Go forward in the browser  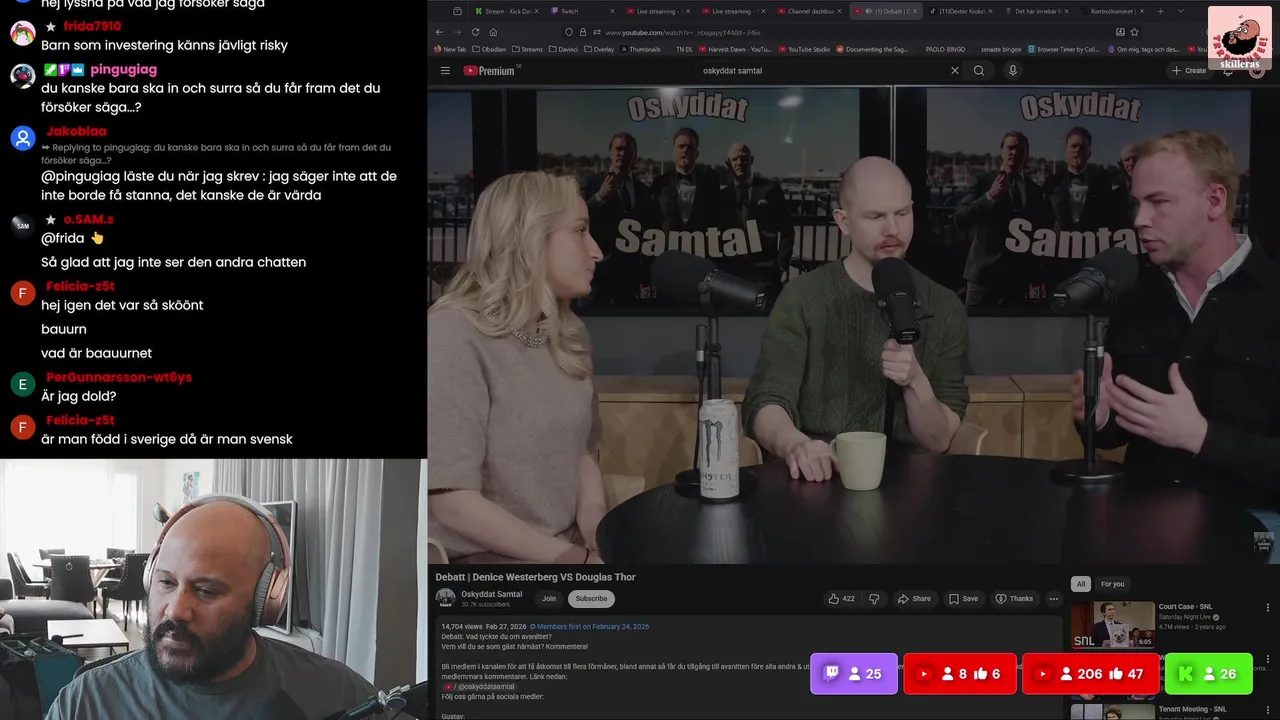coord(457,32)
